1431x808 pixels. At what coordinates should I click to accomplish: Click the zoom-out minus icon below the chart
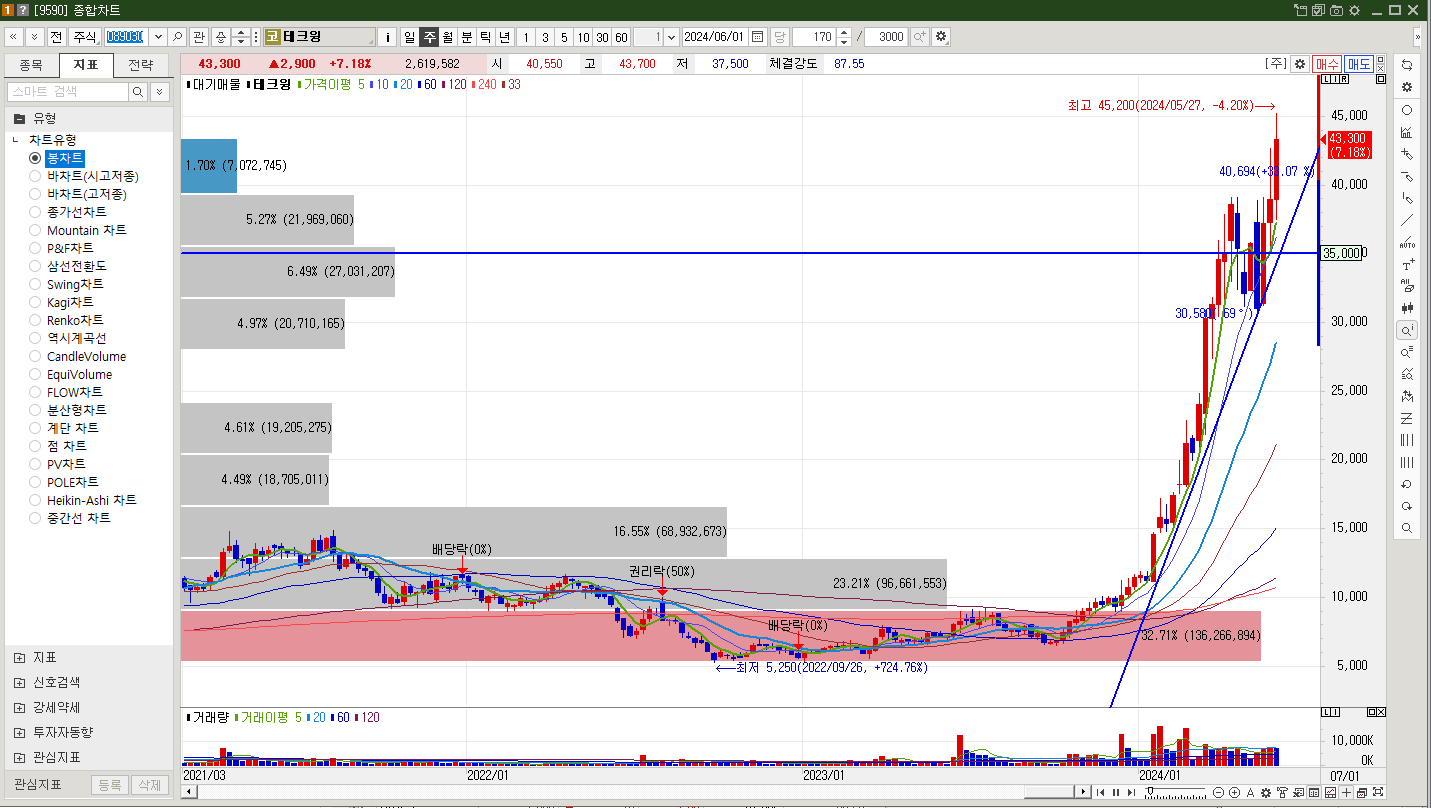click(1218, 792)
